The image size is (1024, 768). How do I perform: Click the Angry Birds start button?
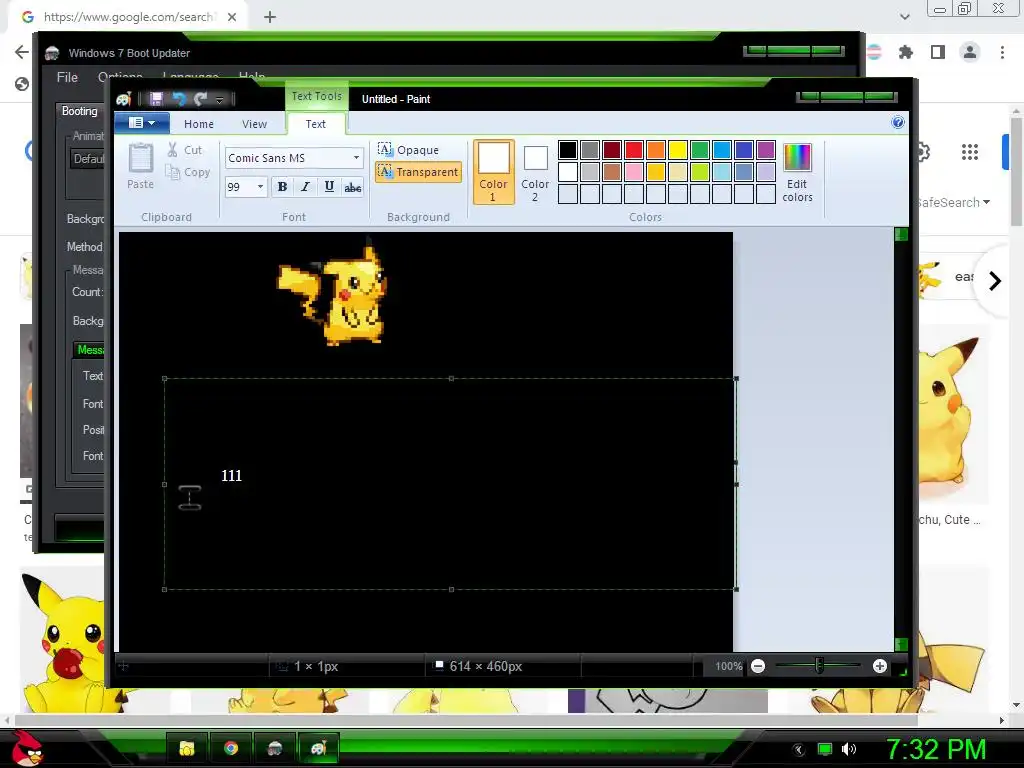27,748
